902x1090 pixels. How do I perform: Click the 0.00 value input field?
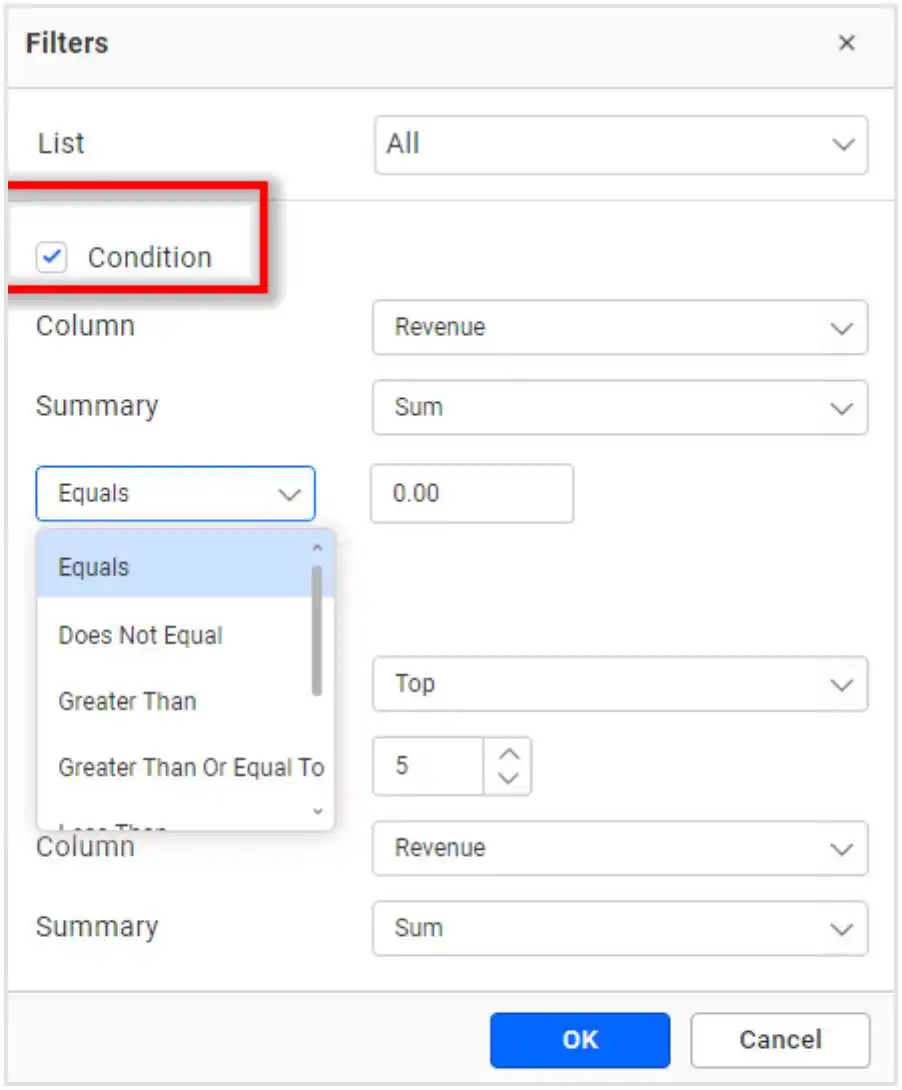[472, 493]
